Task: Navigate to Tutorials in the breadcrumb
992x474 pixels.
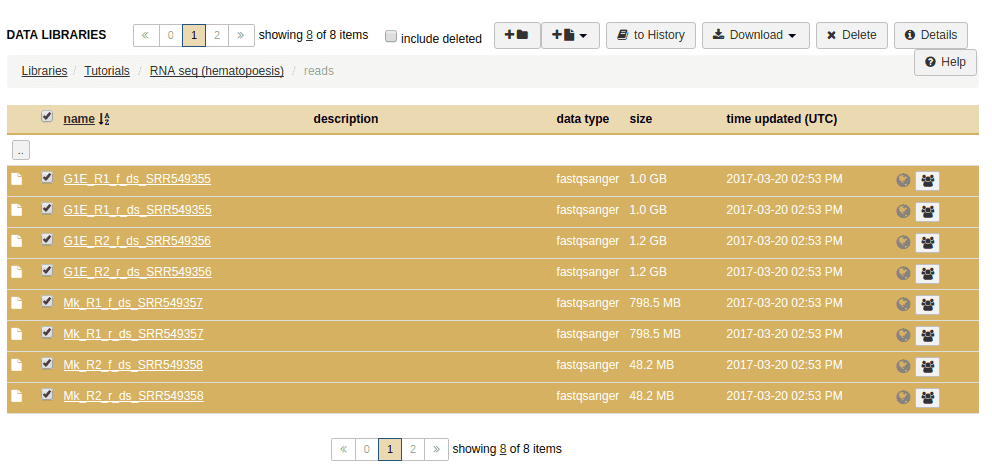Action: click(107, 71)
